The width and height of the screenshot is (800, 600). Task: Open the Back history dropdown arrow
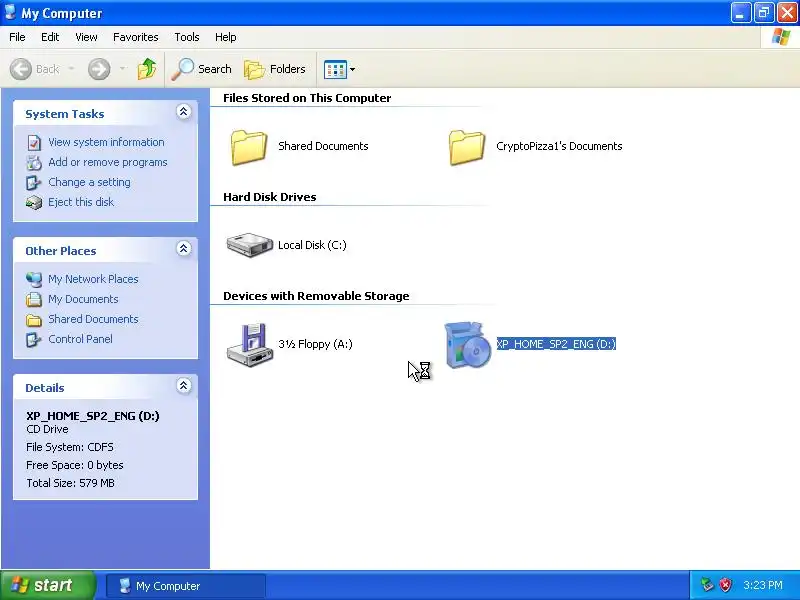pyautogui.click(x=71, y=68)
